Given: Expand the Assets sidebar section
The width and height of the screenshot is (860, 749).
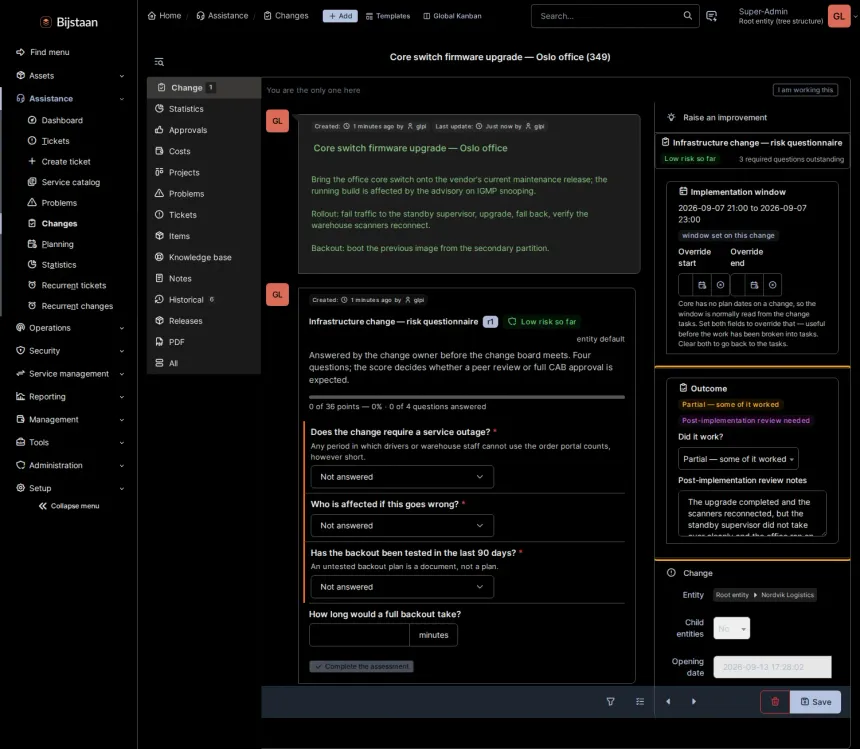Looking at the screenshot, I should point(70,76).
